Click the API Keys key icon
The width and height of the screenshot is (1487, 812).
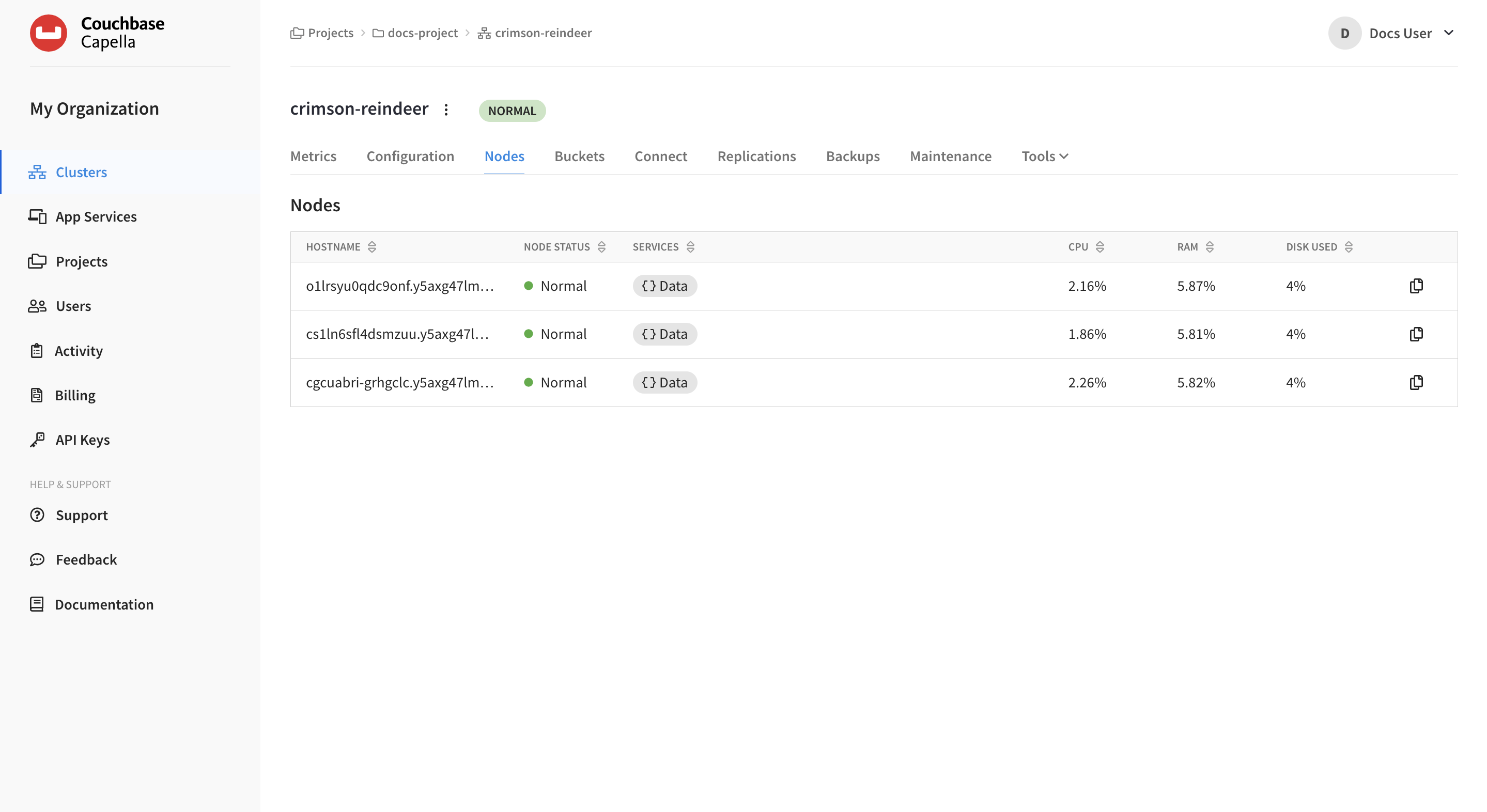point(36,439)
